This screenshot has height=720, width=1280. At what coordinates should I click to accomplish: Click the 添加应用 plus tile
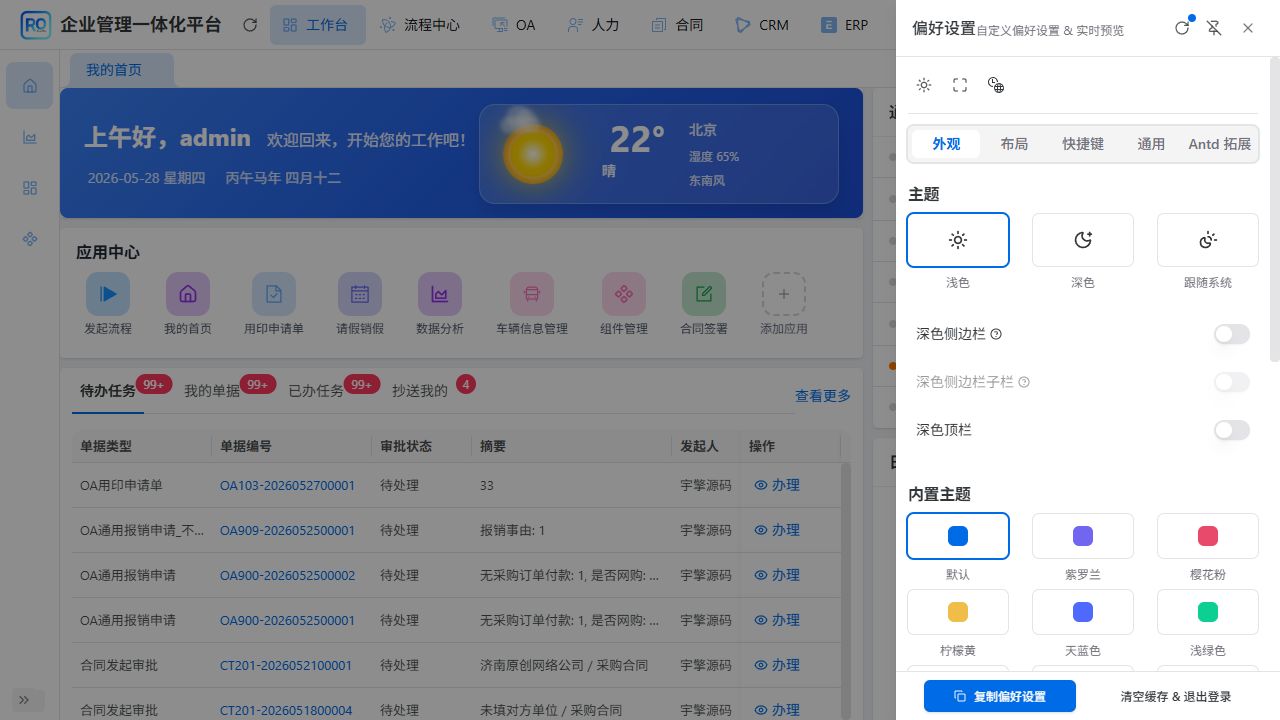tap(784, 294)
